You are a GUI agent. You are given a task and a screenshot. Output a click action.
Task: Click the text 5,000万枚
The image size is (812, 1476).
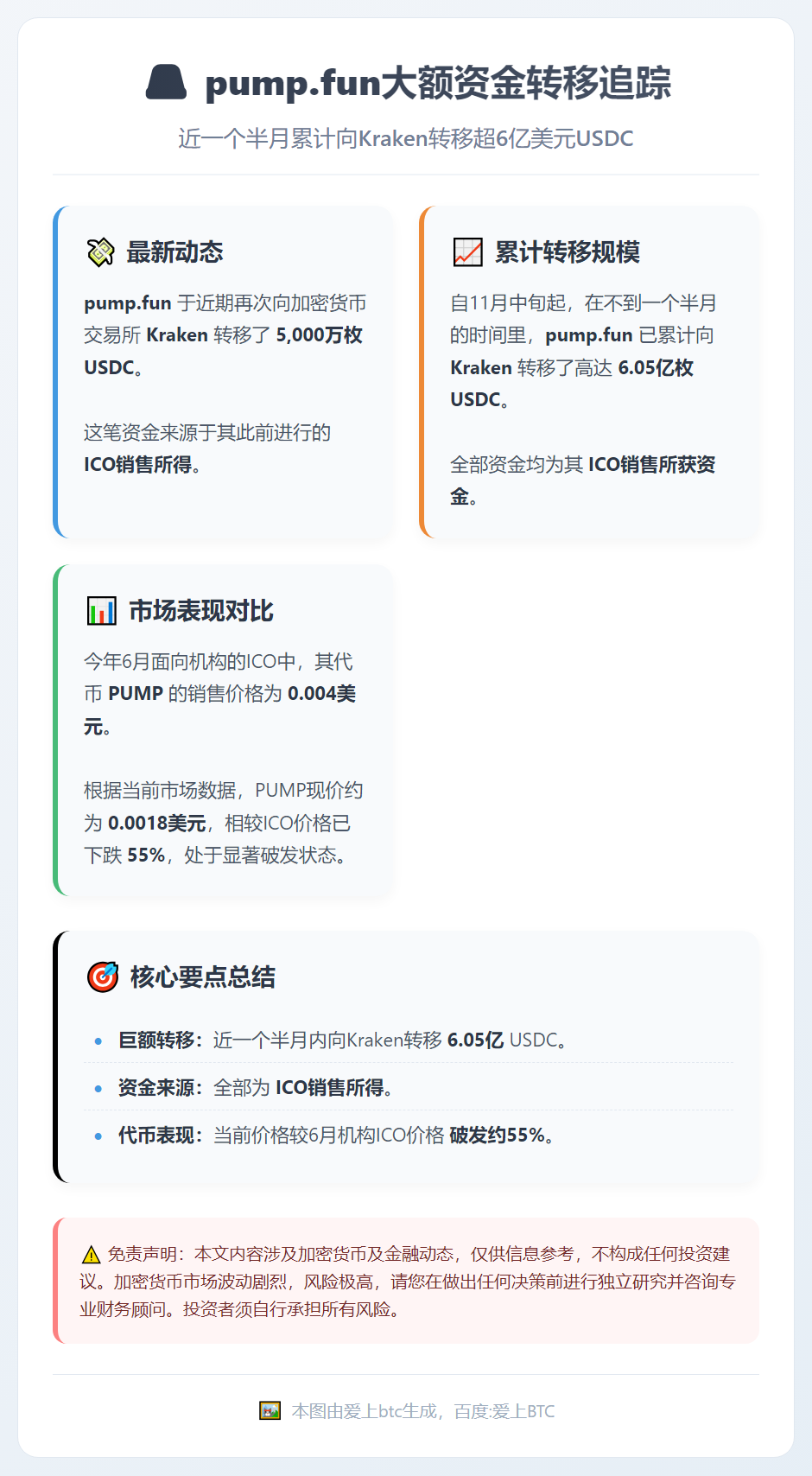(x=320, y=335)
